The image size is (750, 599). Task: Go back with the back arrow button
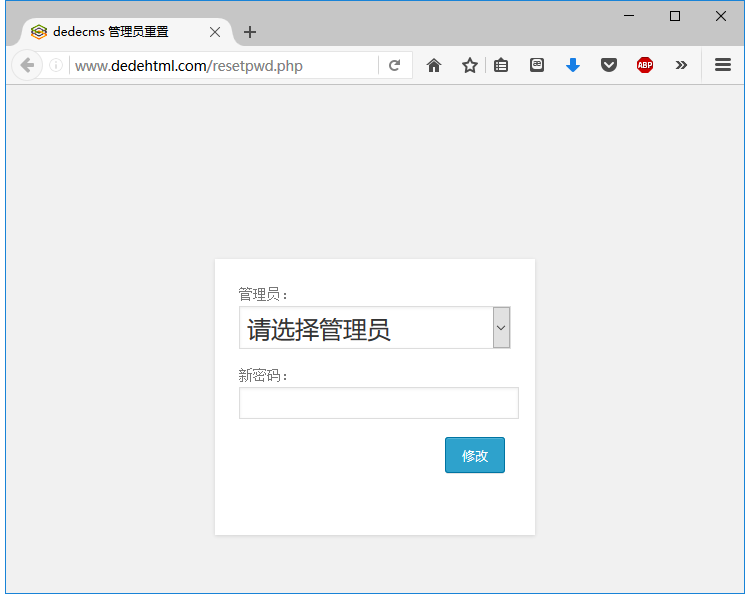(27, 66)
